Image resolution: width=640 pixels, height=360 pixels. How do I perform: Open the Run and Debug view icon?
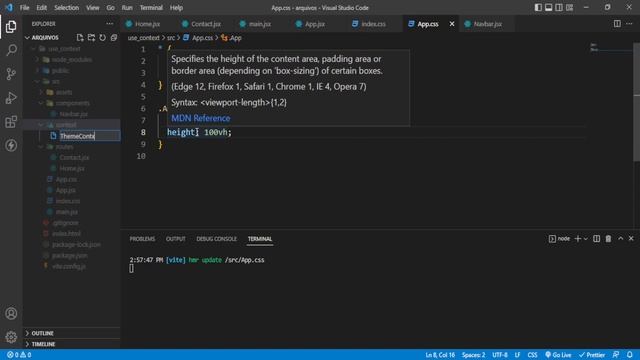pos(11,98)
